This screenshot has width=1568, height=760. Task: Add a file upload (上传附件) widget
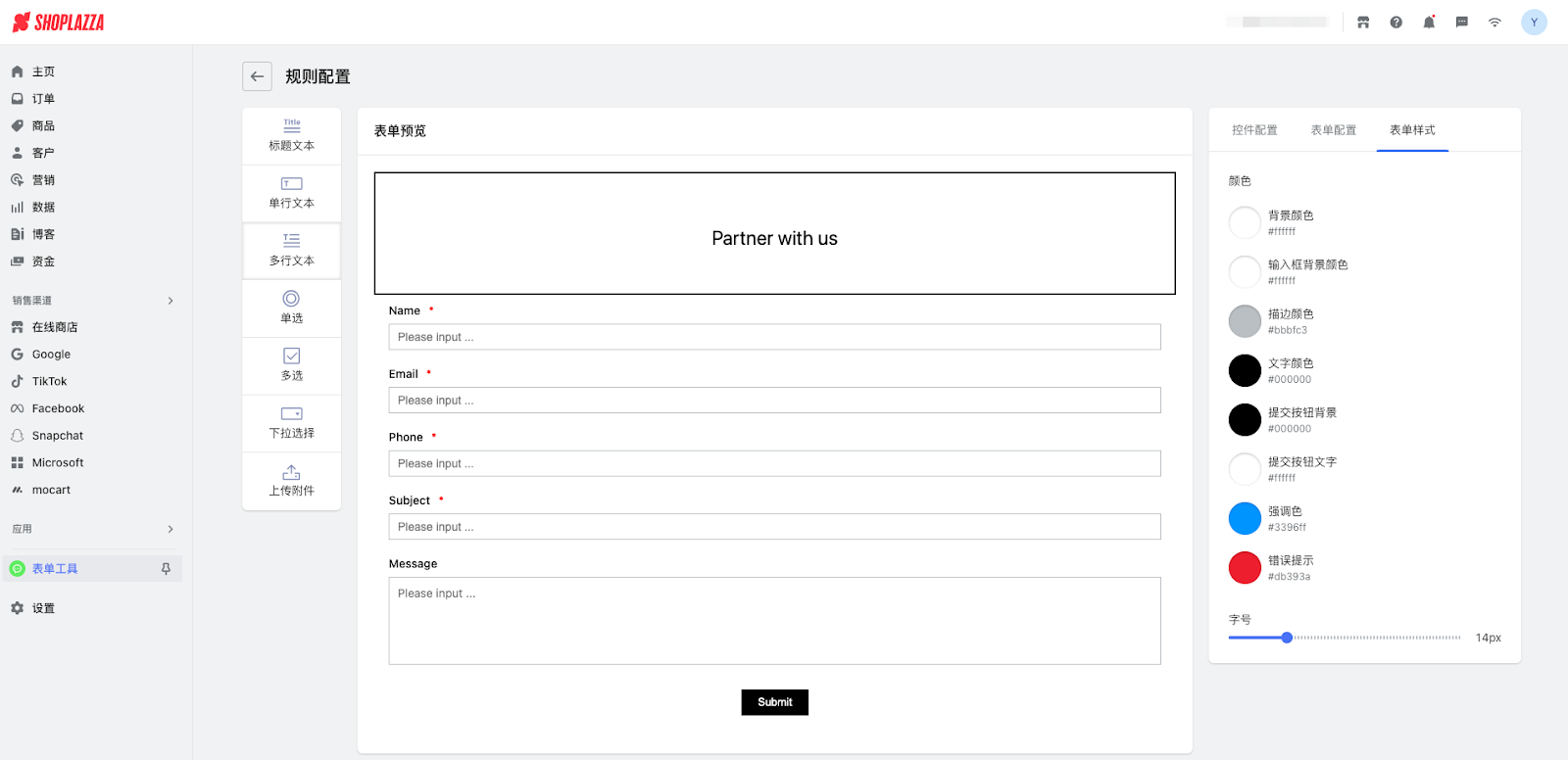click(x=291, y=481)
